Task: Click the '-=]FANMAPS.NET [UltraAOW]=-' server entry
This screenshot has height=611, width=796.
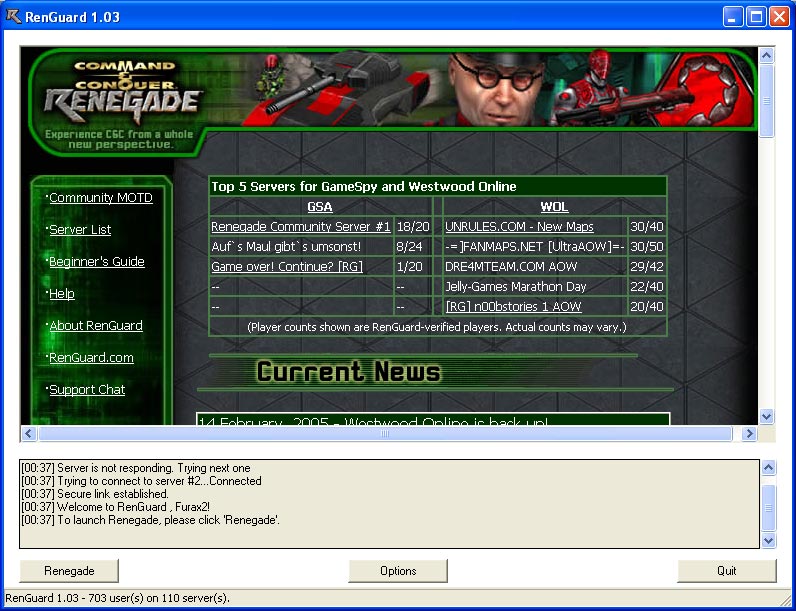Action: (535, 247)
